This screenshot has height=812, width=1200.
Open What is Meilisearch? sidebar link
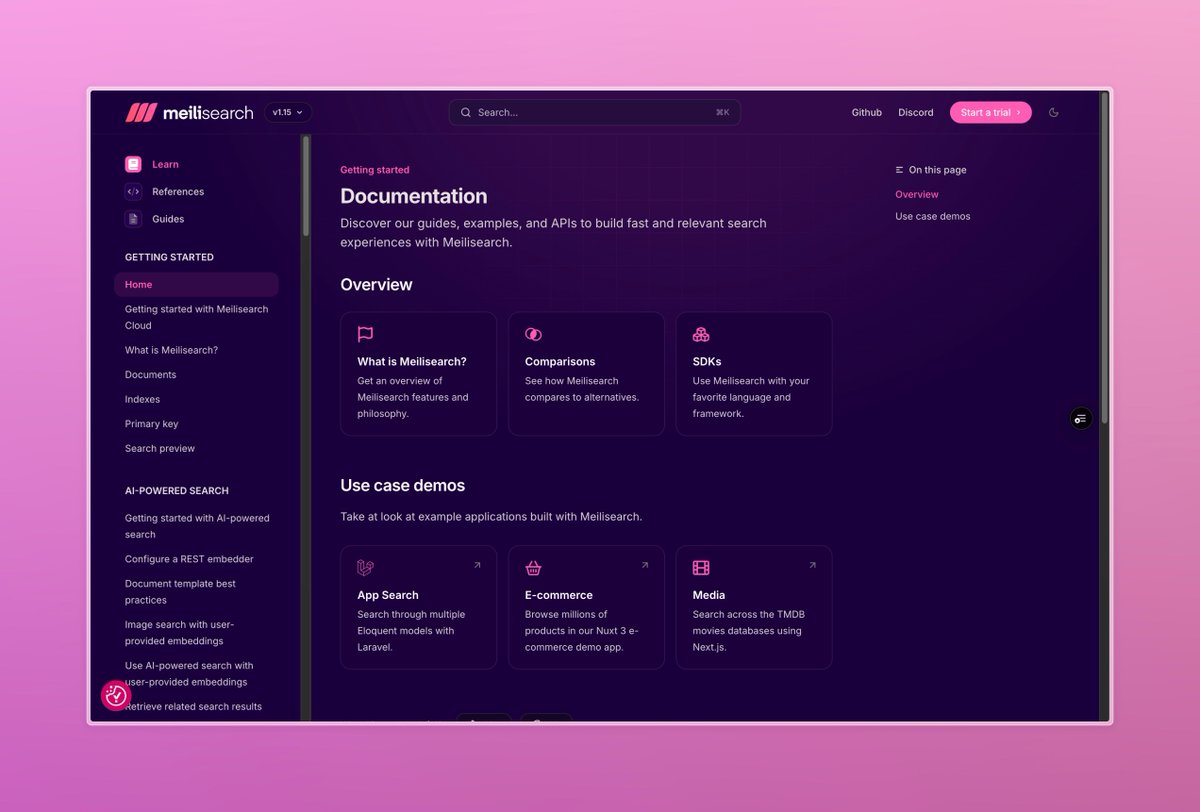pyautogui.click(x=171, y=350)
